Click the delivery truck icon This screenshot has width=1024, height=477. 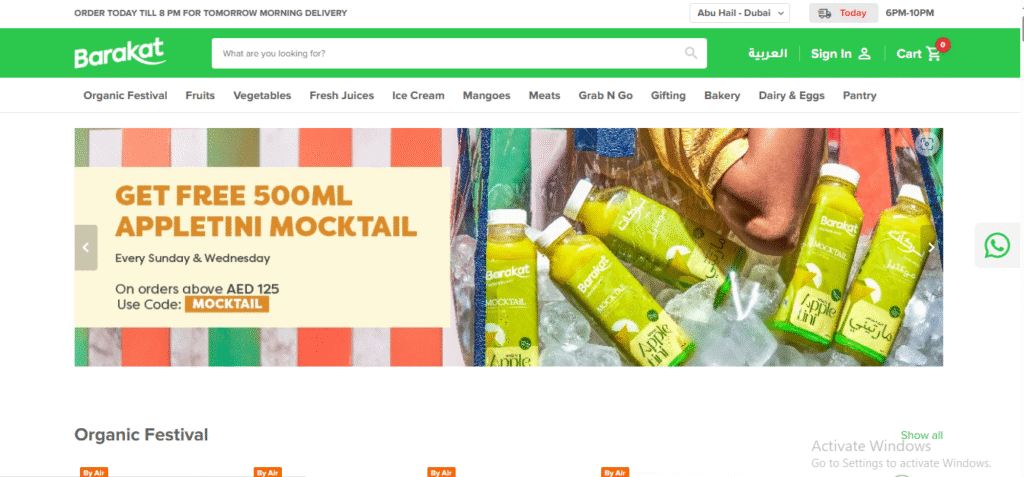[825, 13]
